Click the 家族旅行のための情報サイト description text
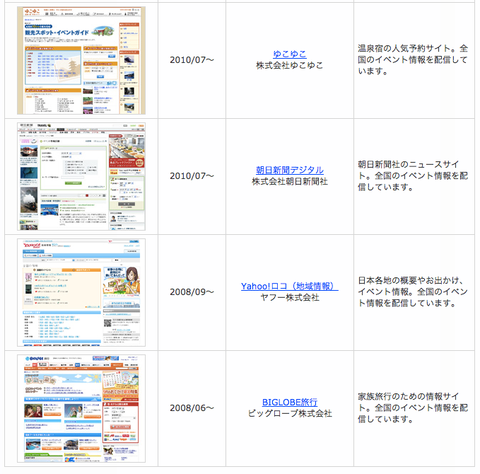The height and width of the screenshot is (474, 480). tap(413, 408)
